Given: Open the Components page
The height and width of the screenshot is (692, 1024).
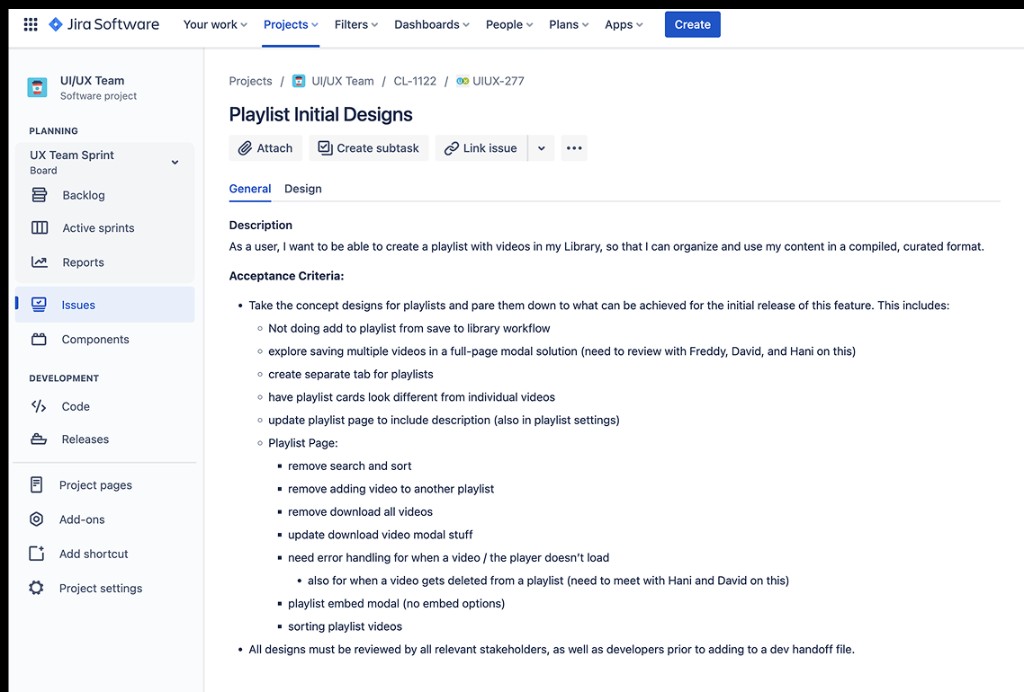Looking at the screenshot, I should coord(96,339).
